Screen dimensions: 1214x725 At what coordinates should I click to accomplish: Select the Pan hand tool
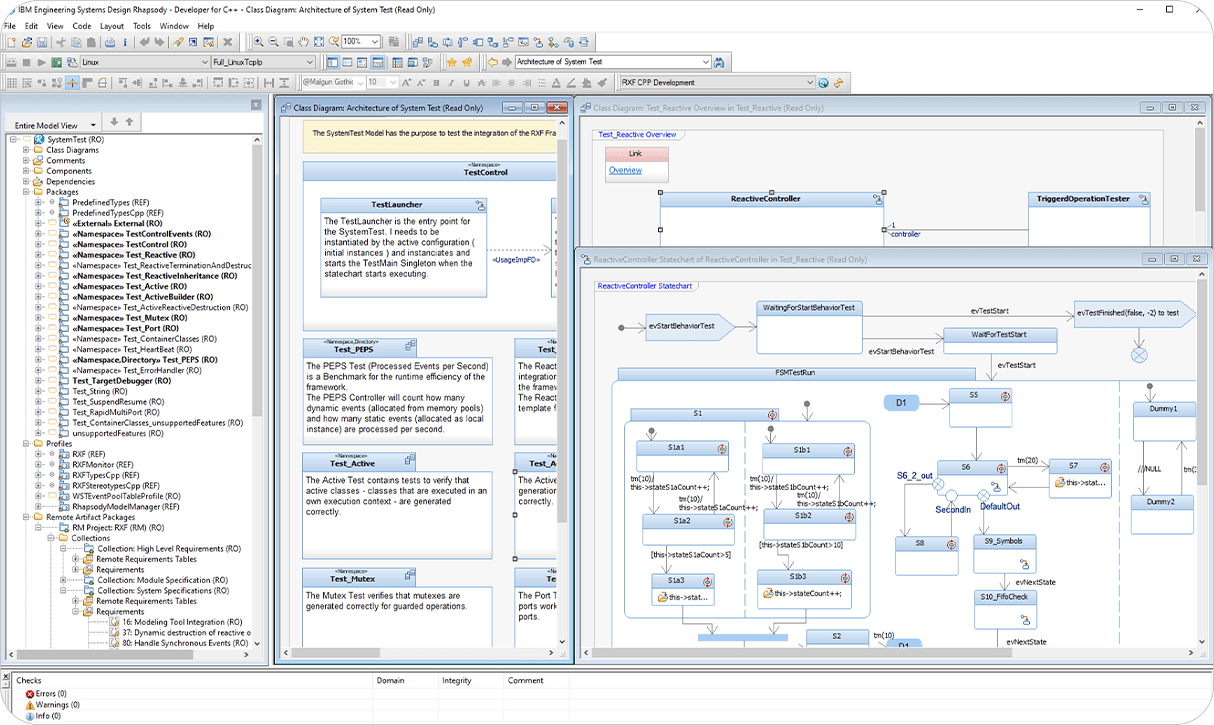pyautogui.click(x=303, y=42)
